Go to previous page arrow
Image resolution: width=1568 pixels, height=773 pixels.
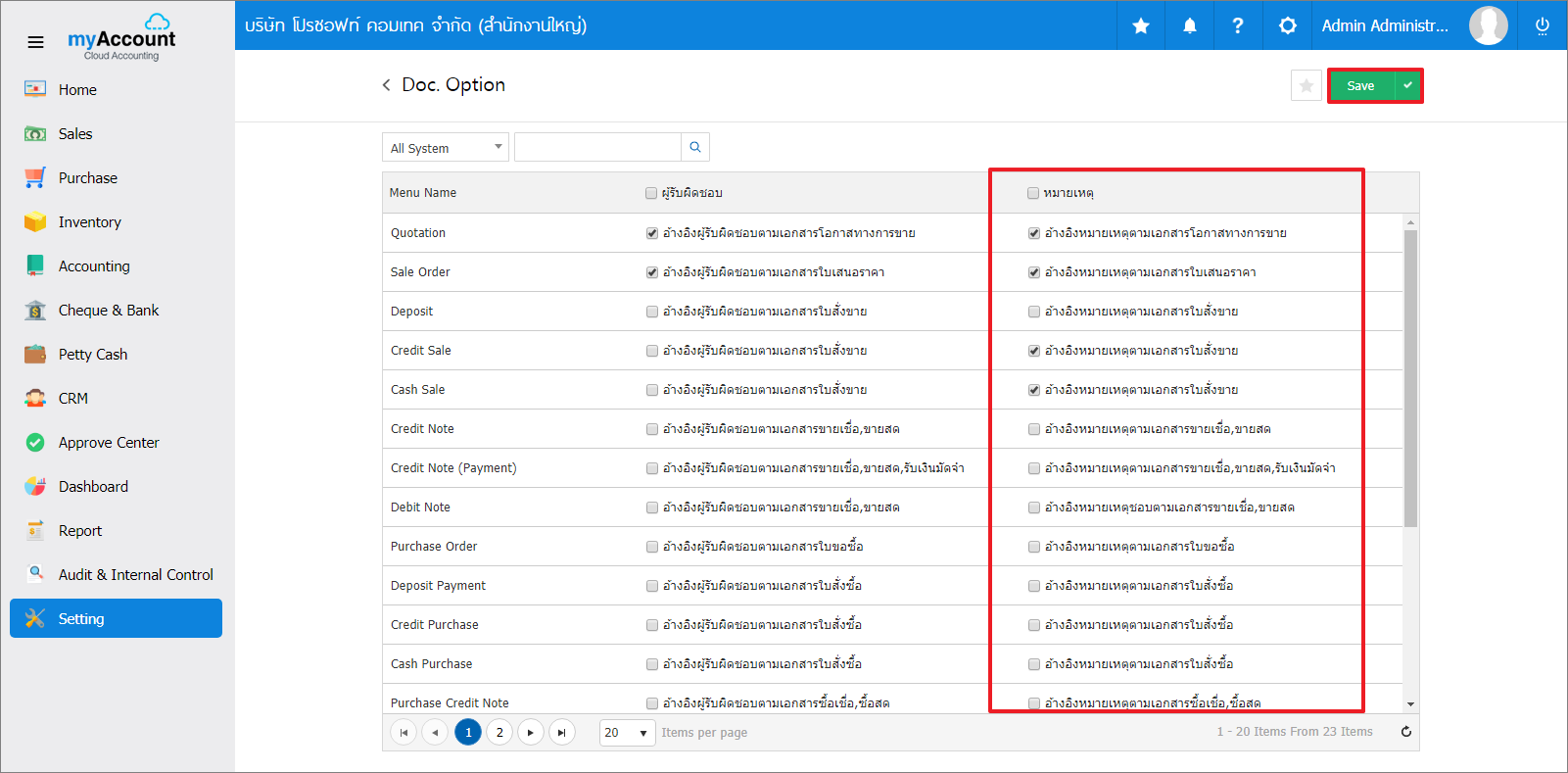tap(435, 732)
